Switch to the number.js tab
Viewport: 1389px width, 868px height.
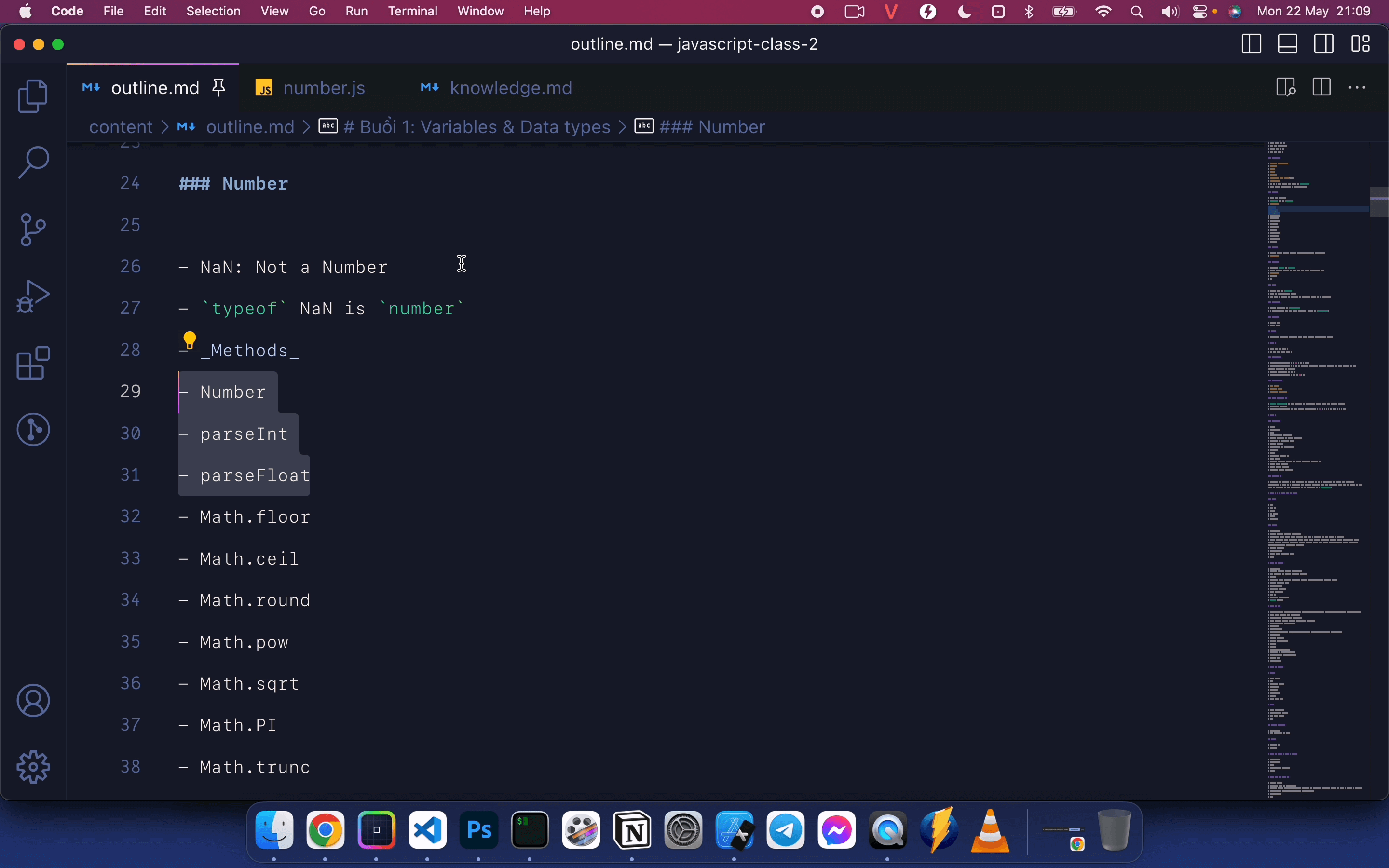click(324, 88)
